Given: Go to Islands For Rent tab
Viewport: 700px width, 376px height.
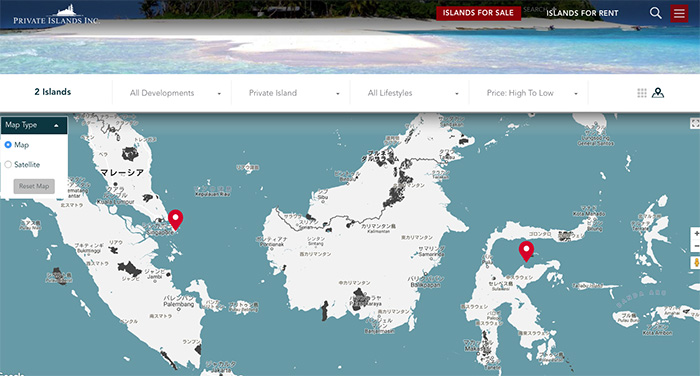Looking at the screenshot, I should point(582,13).
